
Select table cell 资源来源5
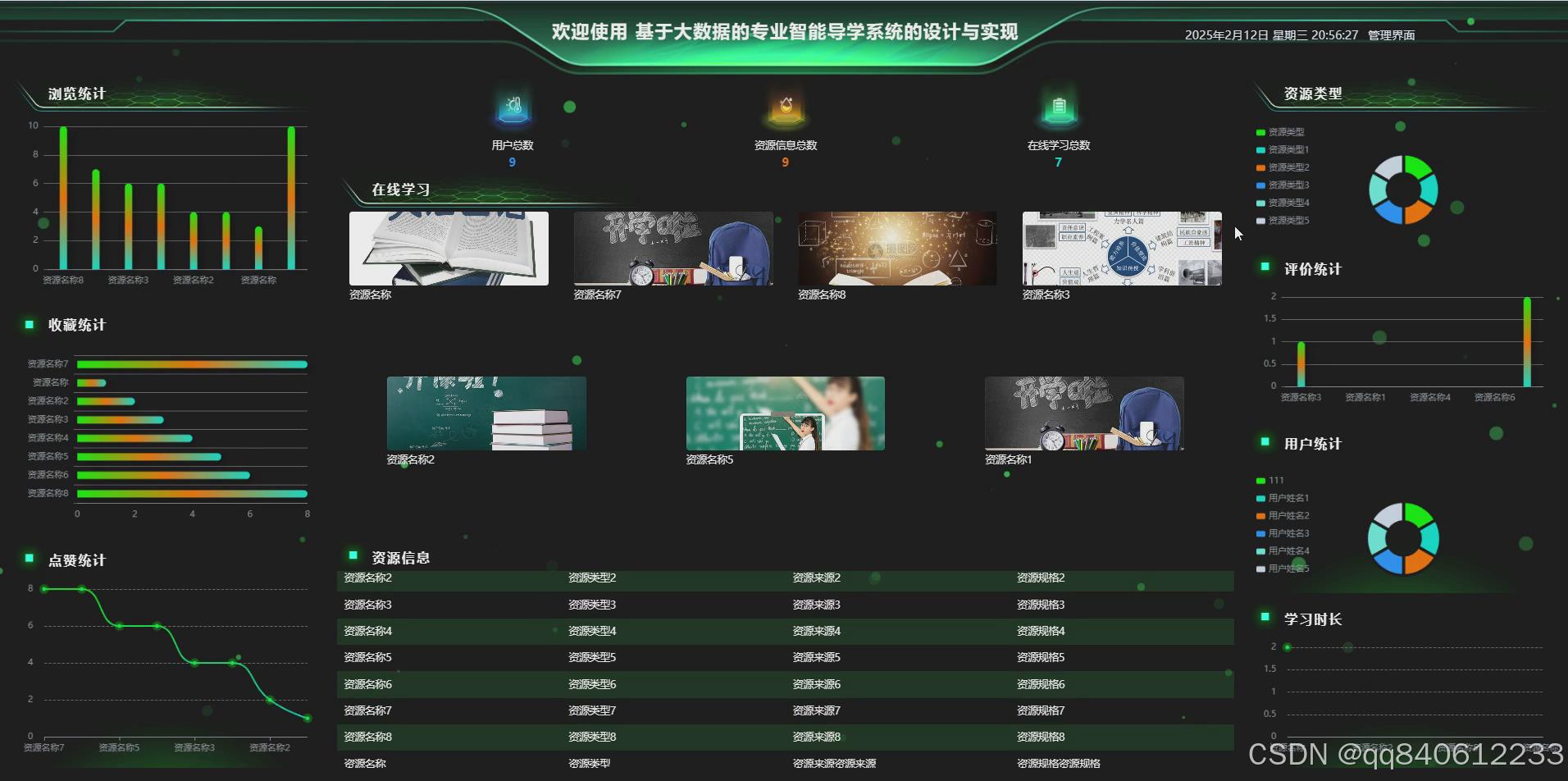(x=816, y=658)
